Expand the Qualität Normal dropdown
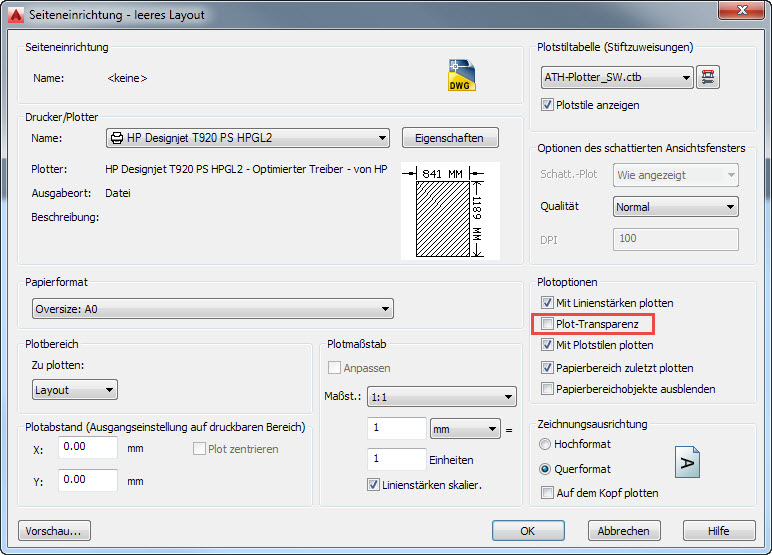The height and width of the screenshot is (555, 772). [675, 207]
